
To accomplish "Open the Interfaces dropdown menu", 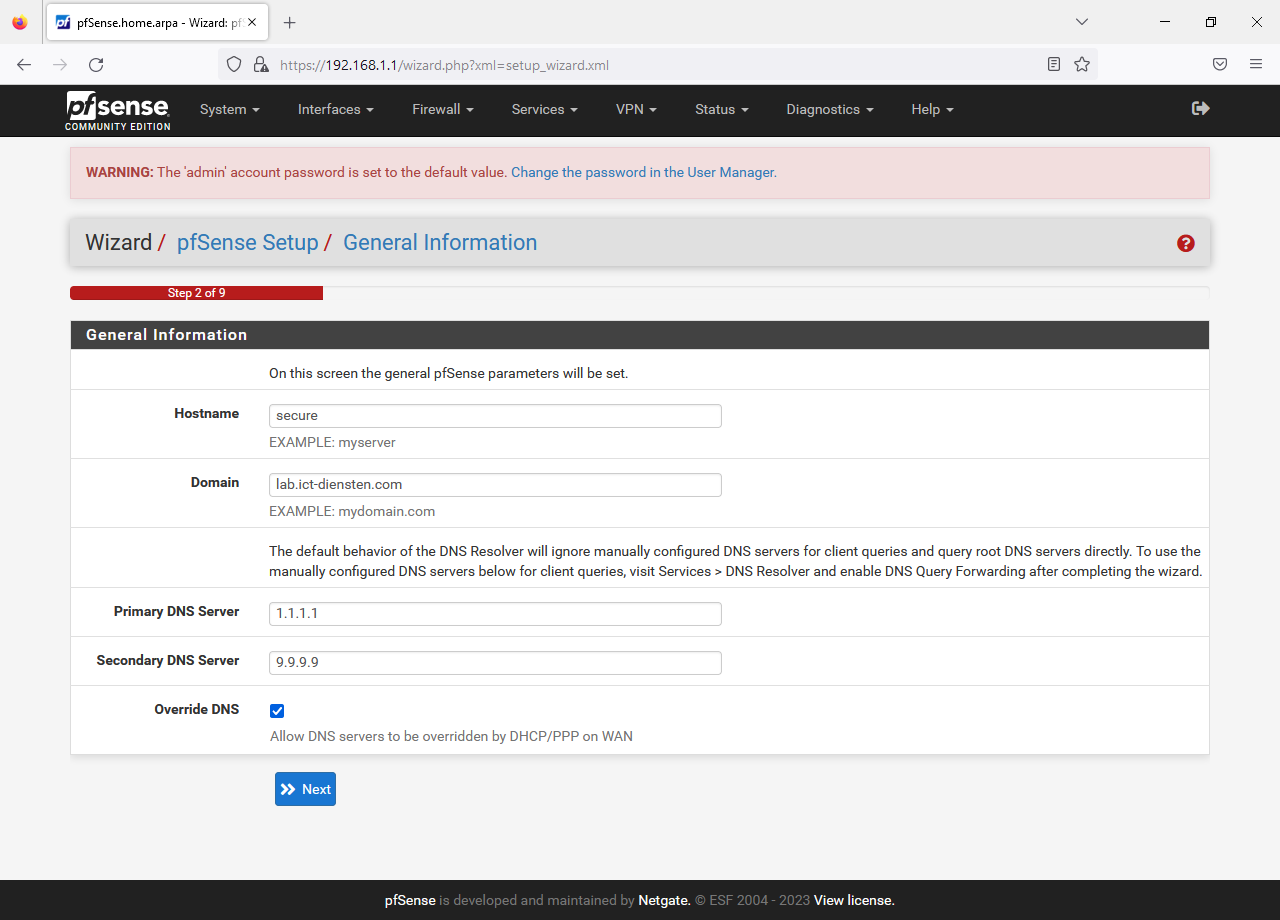I will (x=336, y=110).
